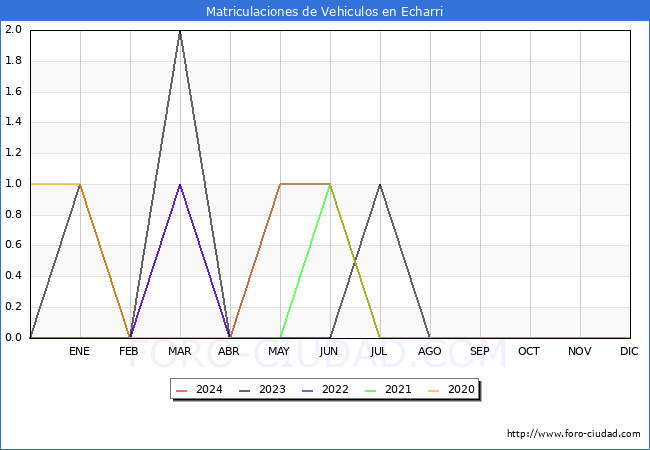The width and height of the screenshot is (650, 450).
Task: Click the SEP month axis label
Action: click(480, 351)
